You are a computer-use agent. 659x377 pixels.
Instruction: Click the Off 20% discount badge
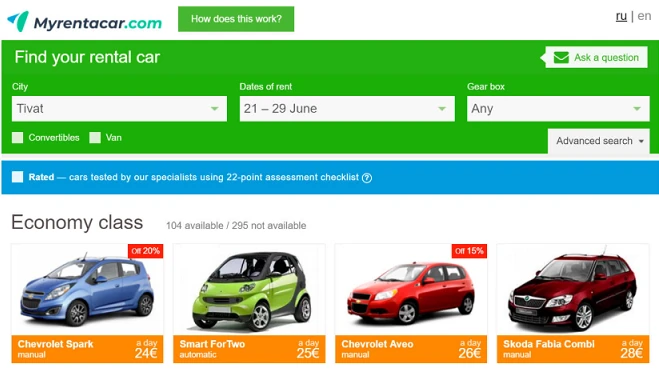point(145,251)
